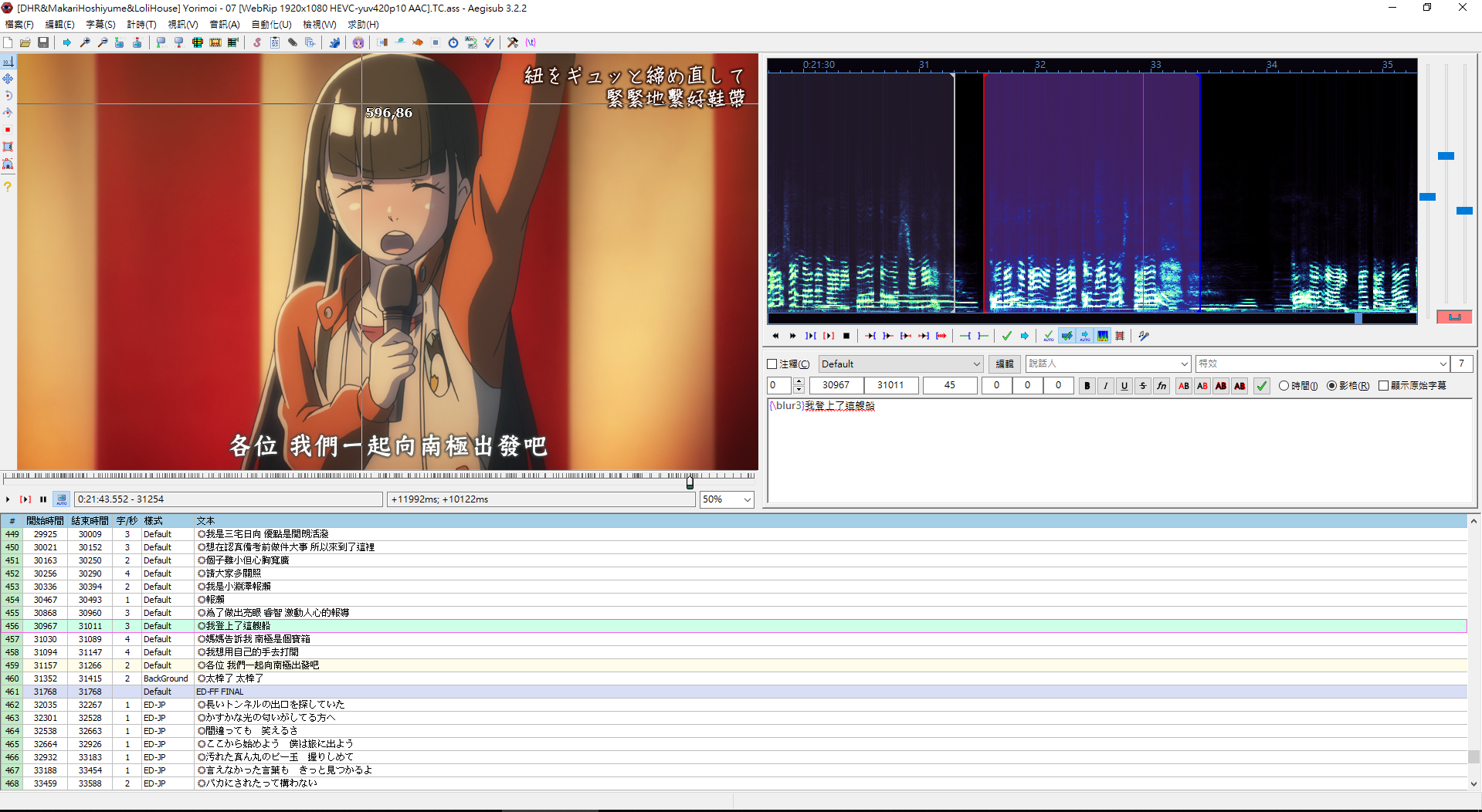1482x812 pixels.
Task: Click the green checkmark commit button next to the AB color buttons
Action: pos(1262,386)
